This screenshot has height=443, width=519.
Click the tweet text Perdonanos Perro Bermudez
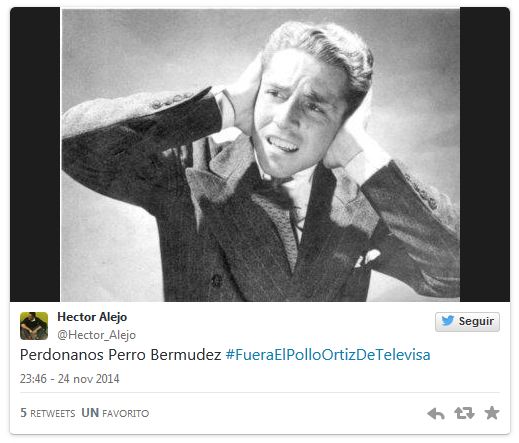pyautogui.click(x=121, y=355)
